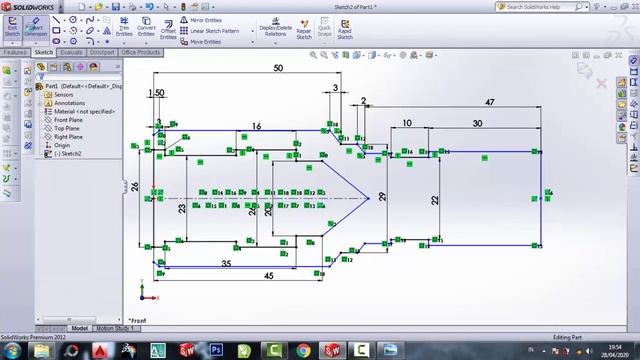Open the ConfigurationManager tab
Viewport: 640px width, 360px height.
[67, 67]
